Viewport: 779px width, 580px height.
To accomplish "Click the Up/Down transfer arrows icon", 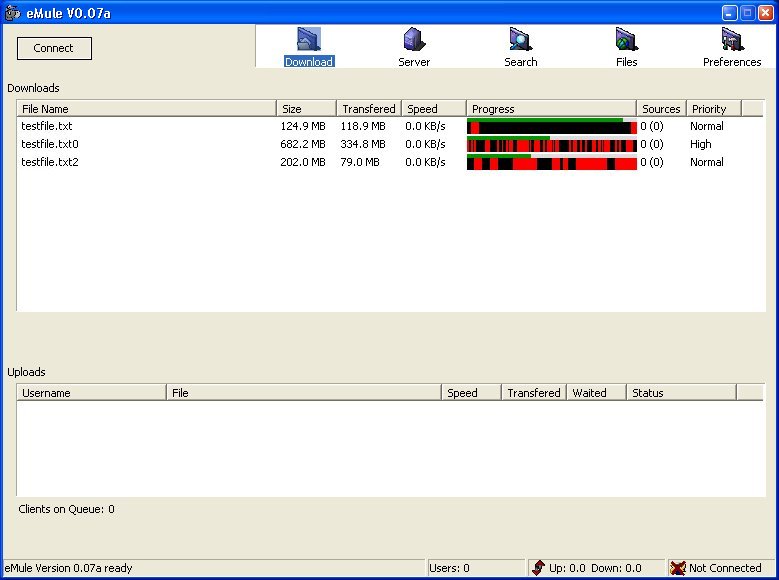I will tap(538, 568).
